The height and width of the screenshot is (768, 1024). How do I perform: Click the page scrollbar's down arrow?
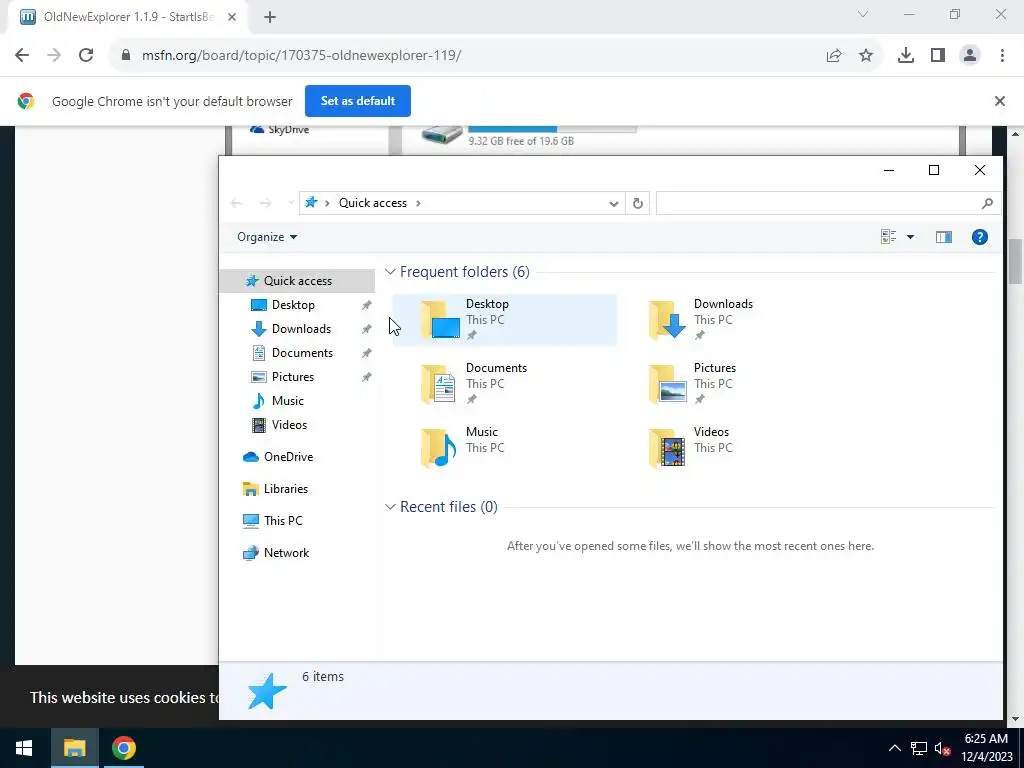[1016, 719]
